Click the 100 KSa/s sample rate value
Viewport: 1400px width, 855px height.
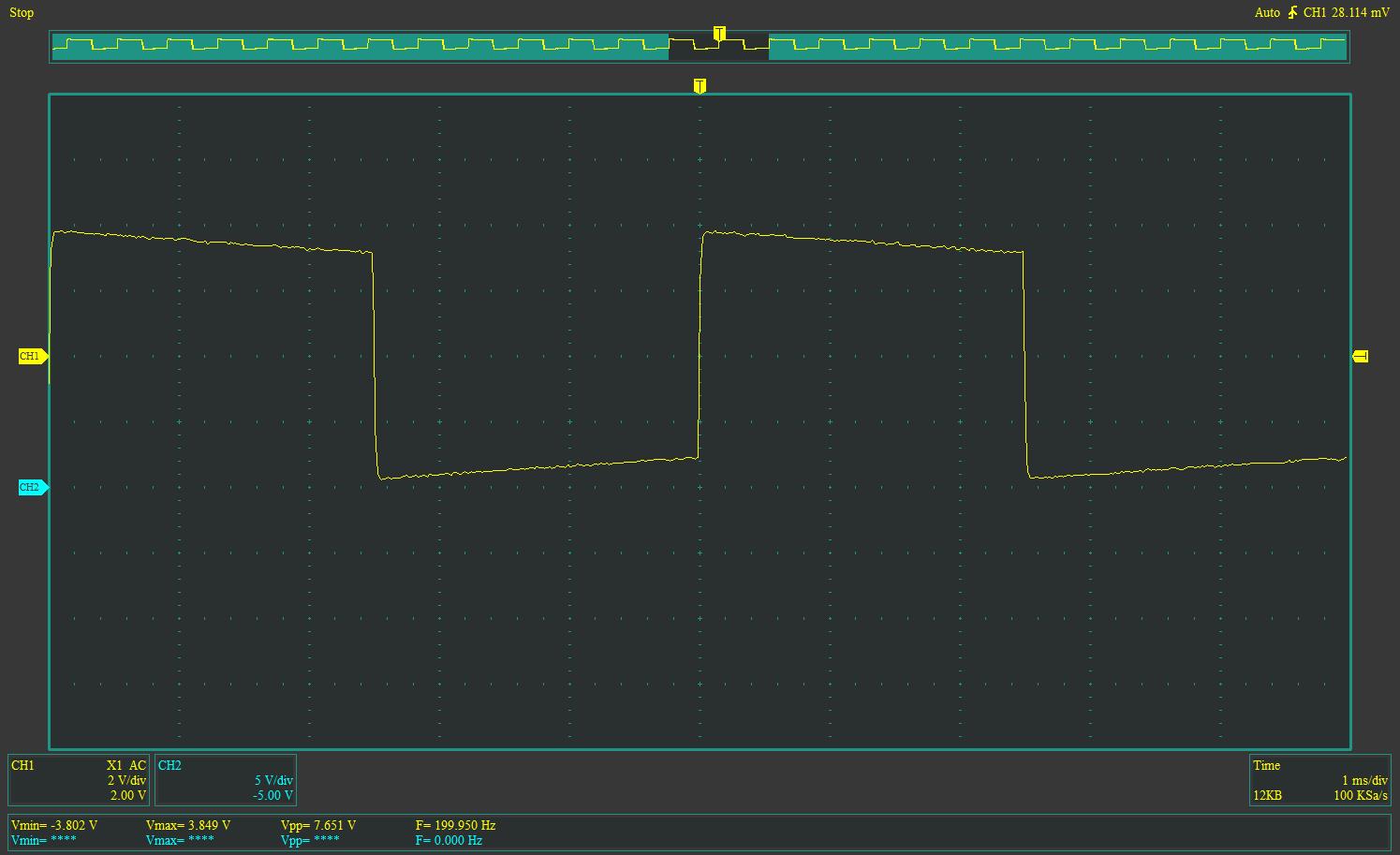[1361, 795]
